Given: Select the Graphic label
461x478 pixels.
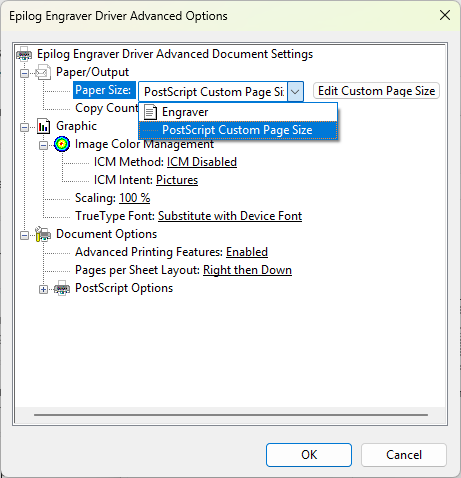Looking at the screenshot, I should pos(76,126).
